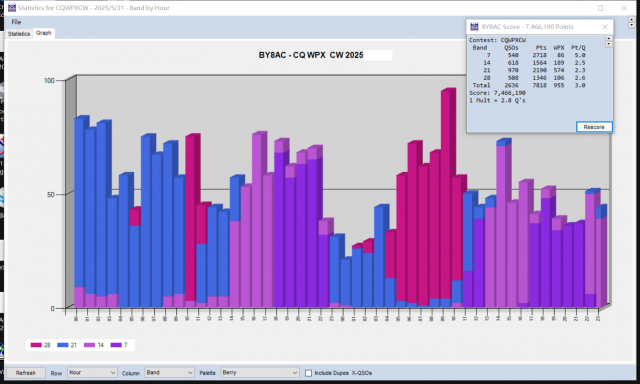Click the Total row in the score table
Screen dimensions: 640x384
tap(529, 85)
